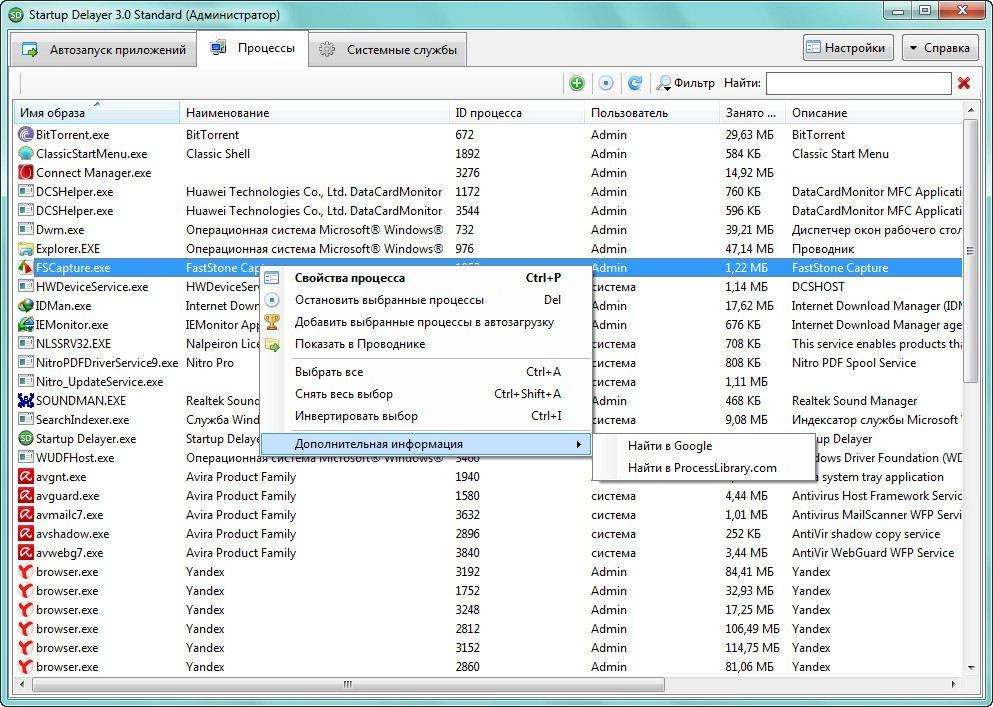The width and height of the screenshot is (993, 707).
Task: Choose Снять весь выбор entry
Action: pyautogui.click(x=426, y=394)
